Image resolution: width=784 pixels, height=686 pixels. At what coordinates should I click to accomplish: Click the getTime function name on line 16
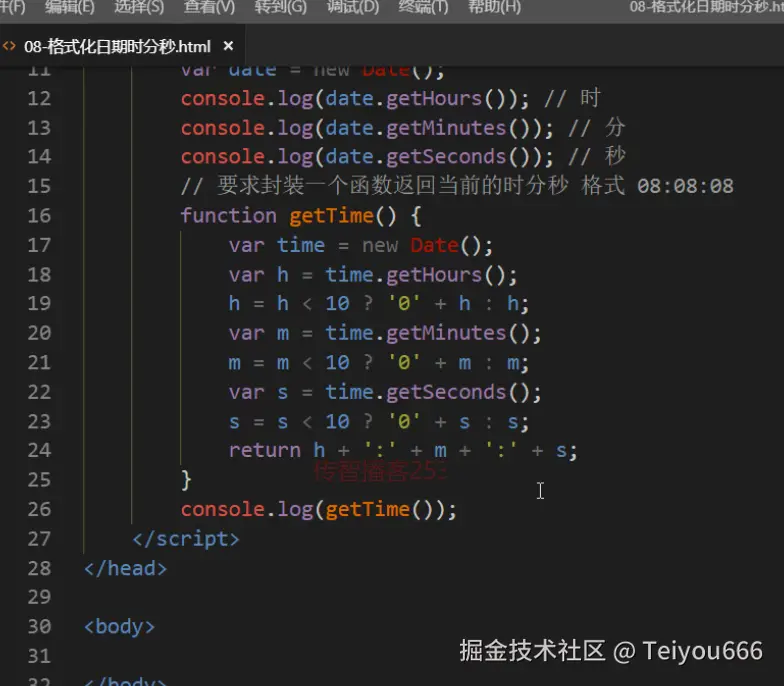331,216
